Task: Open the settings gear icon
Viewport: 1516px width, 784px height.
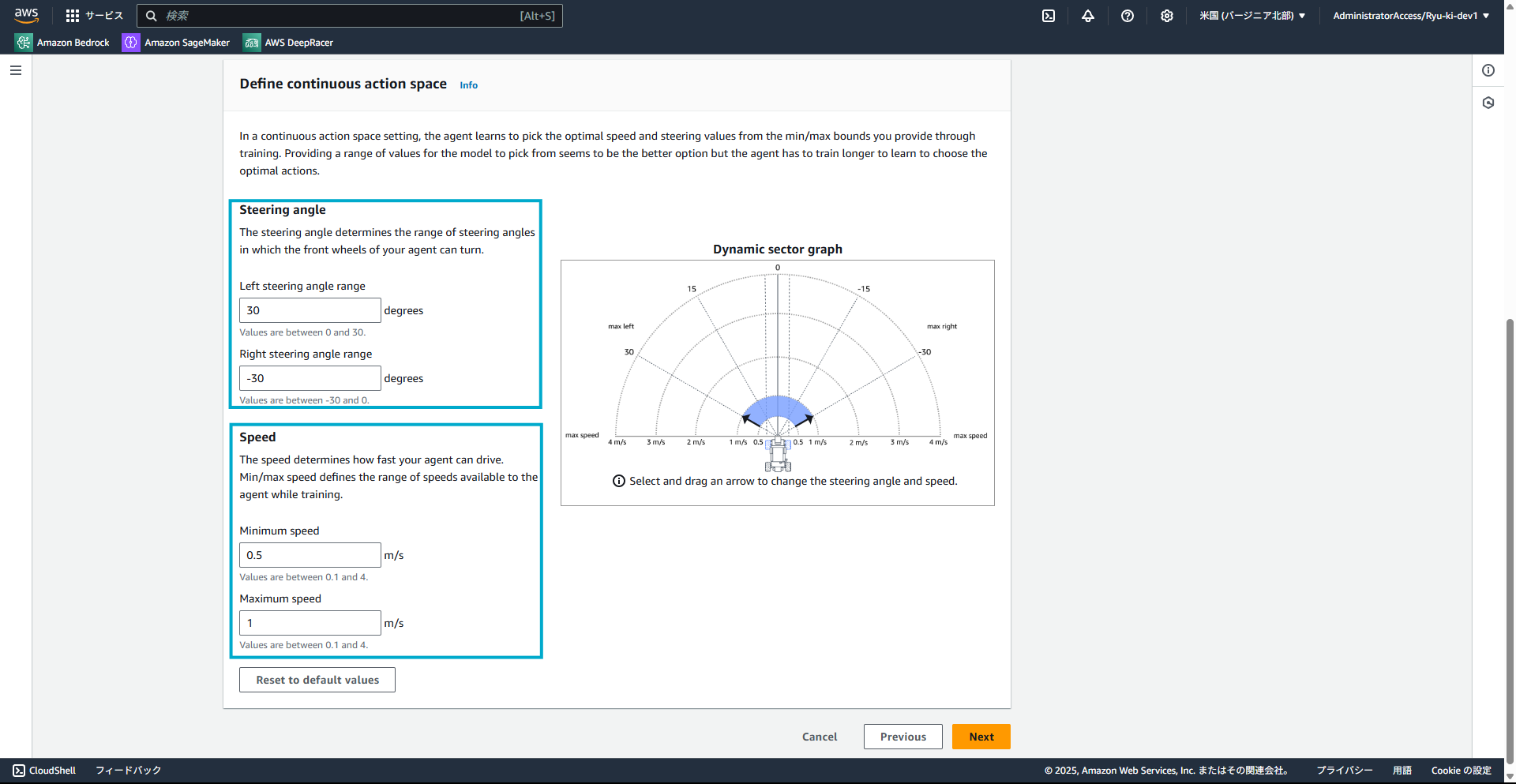Action: pos(1167,16)
